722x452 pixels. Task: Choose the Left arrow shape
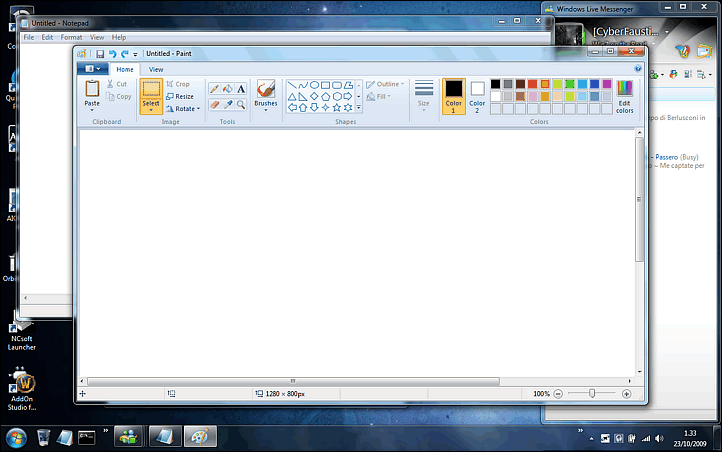pos(292,108)
